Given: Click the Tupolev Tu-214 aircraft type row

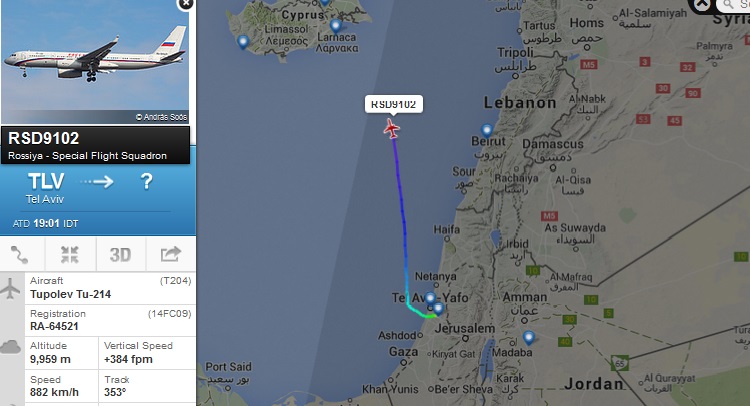Looking at the screenshot, I should [110, 288].
